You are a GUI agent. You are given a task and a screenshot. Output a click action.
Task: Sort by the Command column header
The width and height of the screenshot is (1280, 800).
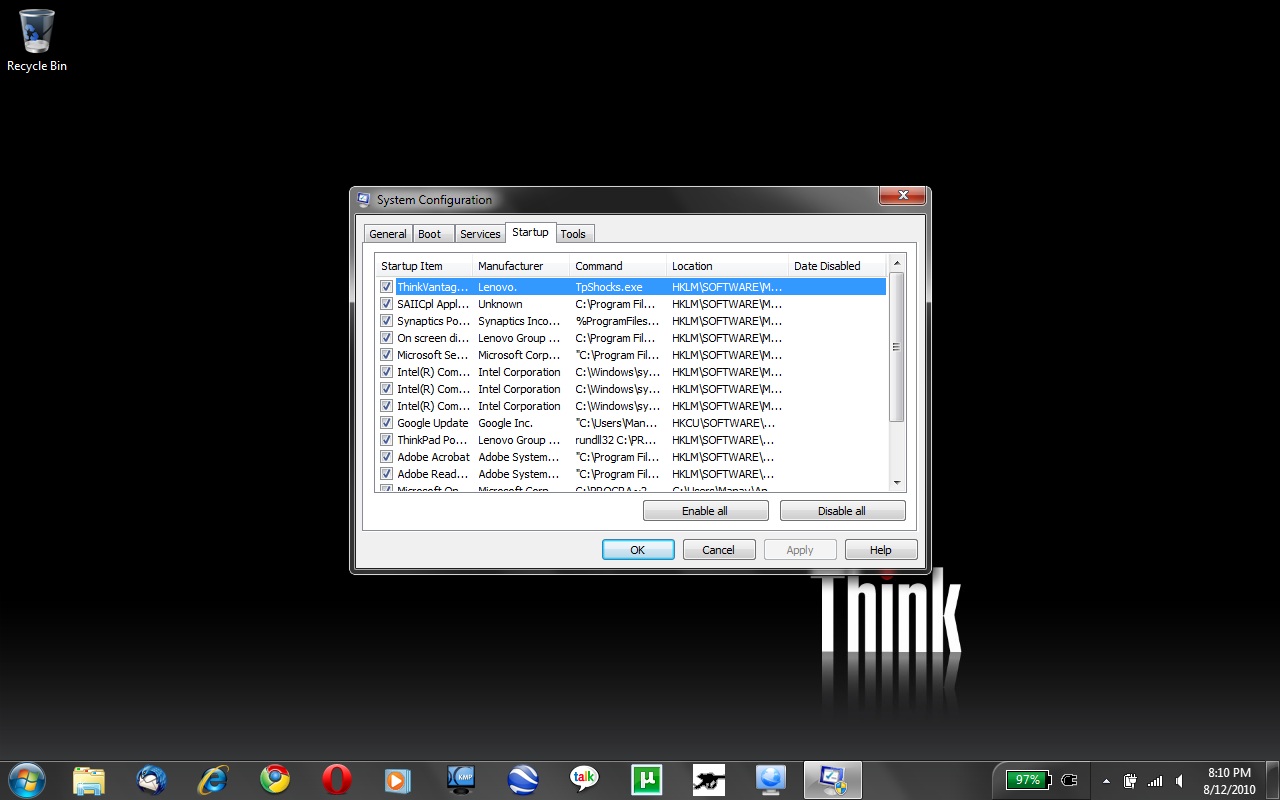(x=617, y=266)
